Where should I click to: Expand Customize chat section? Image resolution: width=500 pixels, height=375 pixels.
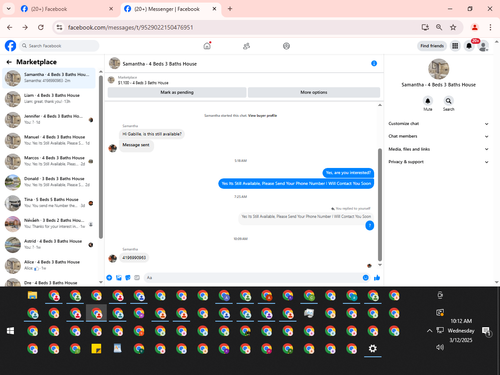(x=438, y=124)
